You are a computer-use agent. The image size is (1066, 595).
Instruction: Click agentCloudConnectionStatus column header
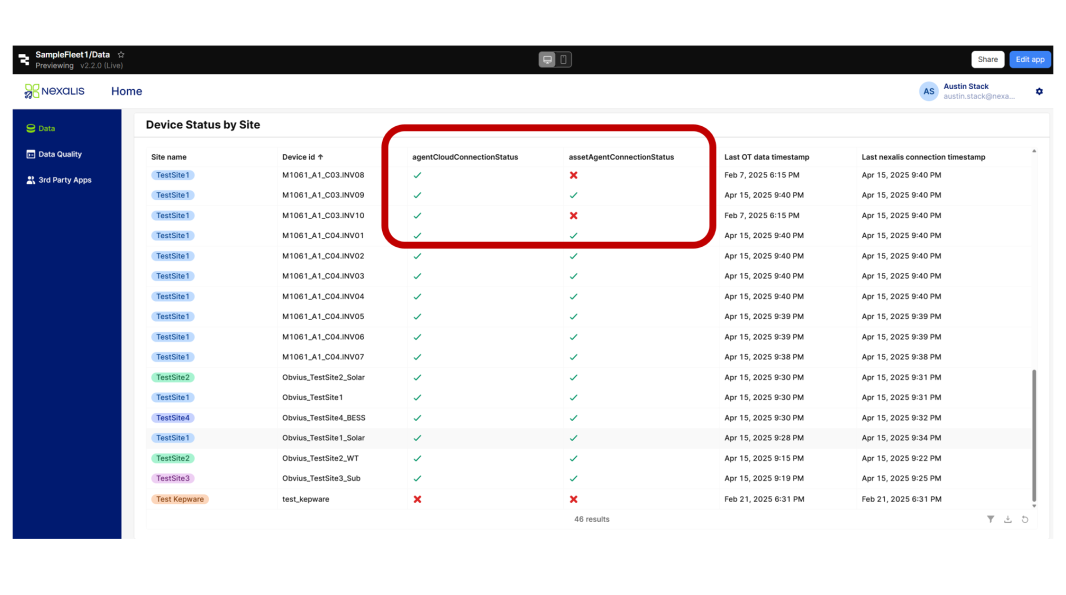click(x=465, y=157)
